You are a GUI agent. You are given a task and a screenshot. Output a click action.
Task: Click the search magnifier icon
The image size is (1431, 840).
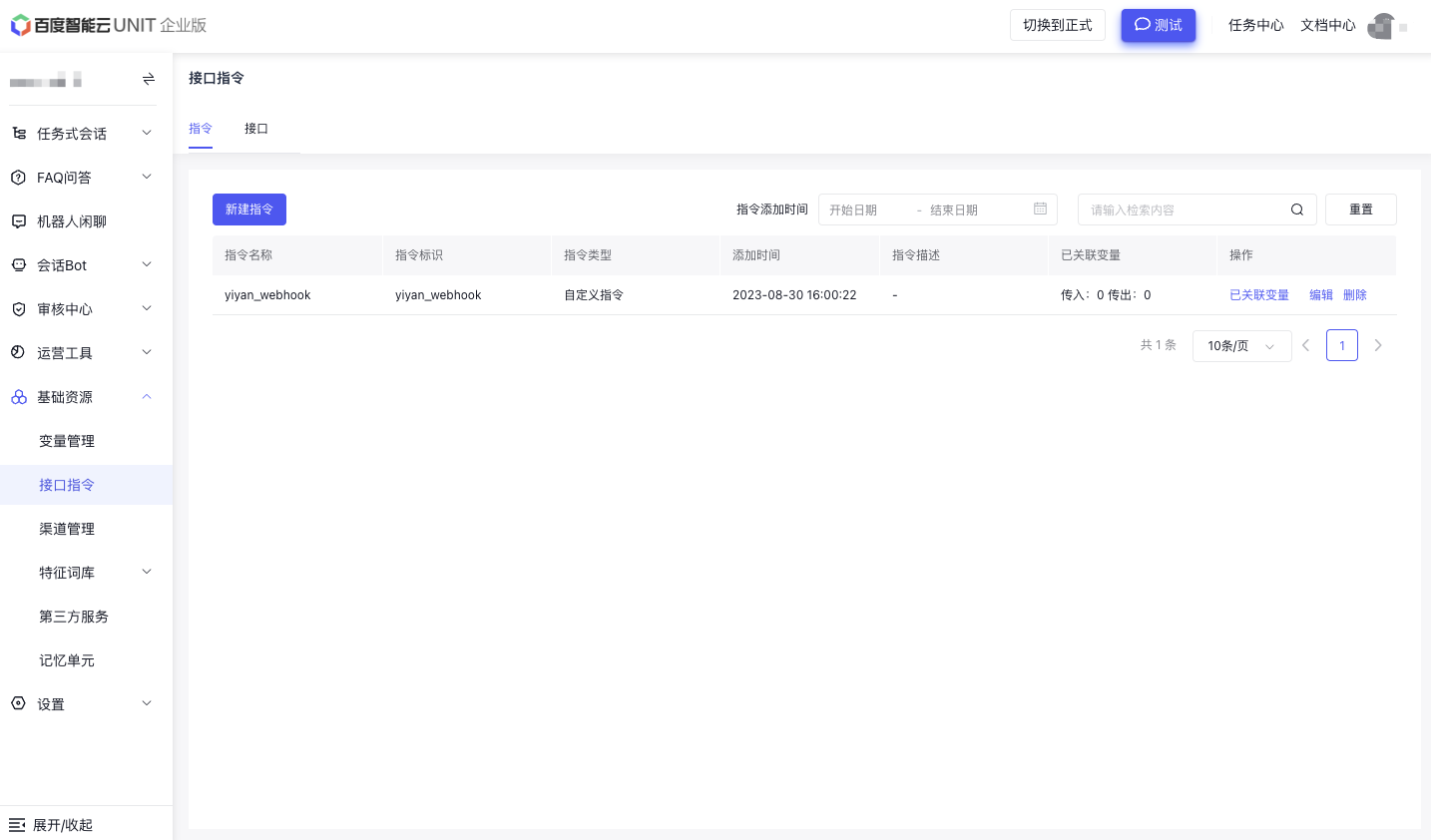tap(1297, 210)
